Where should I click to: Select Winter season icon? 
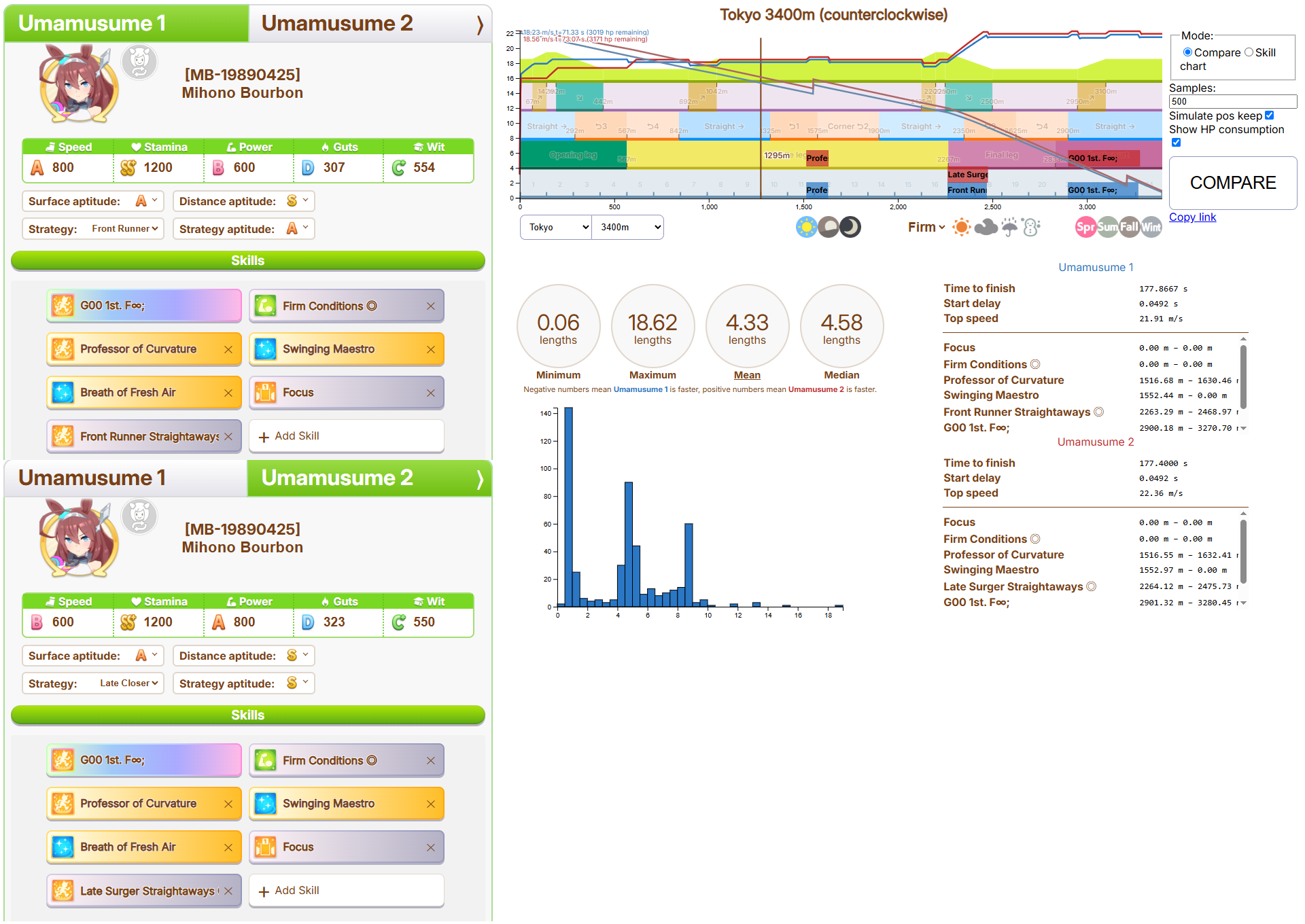tap(1151, 227)
